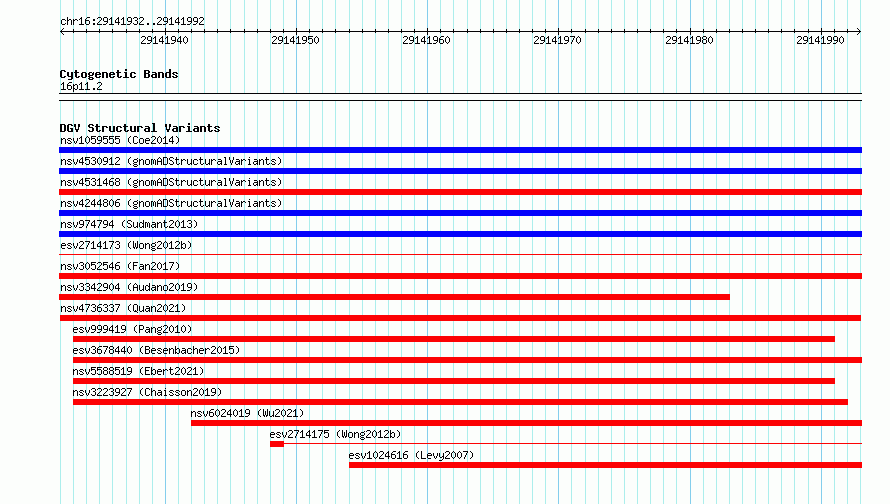
Task: Open variant nsv6024019 (Wu2021) label
Action: tap(247, 413)
